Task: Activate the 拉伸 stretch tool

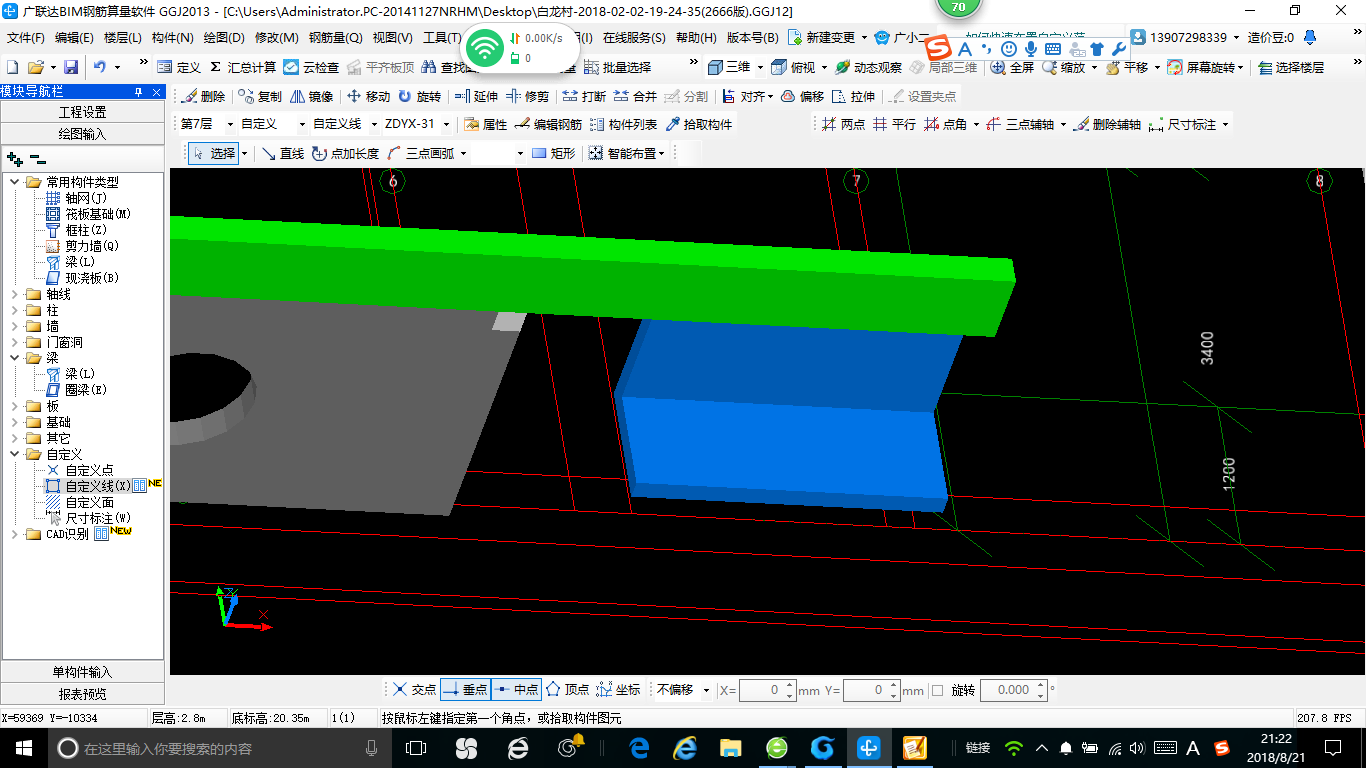Action: (854, 96)
